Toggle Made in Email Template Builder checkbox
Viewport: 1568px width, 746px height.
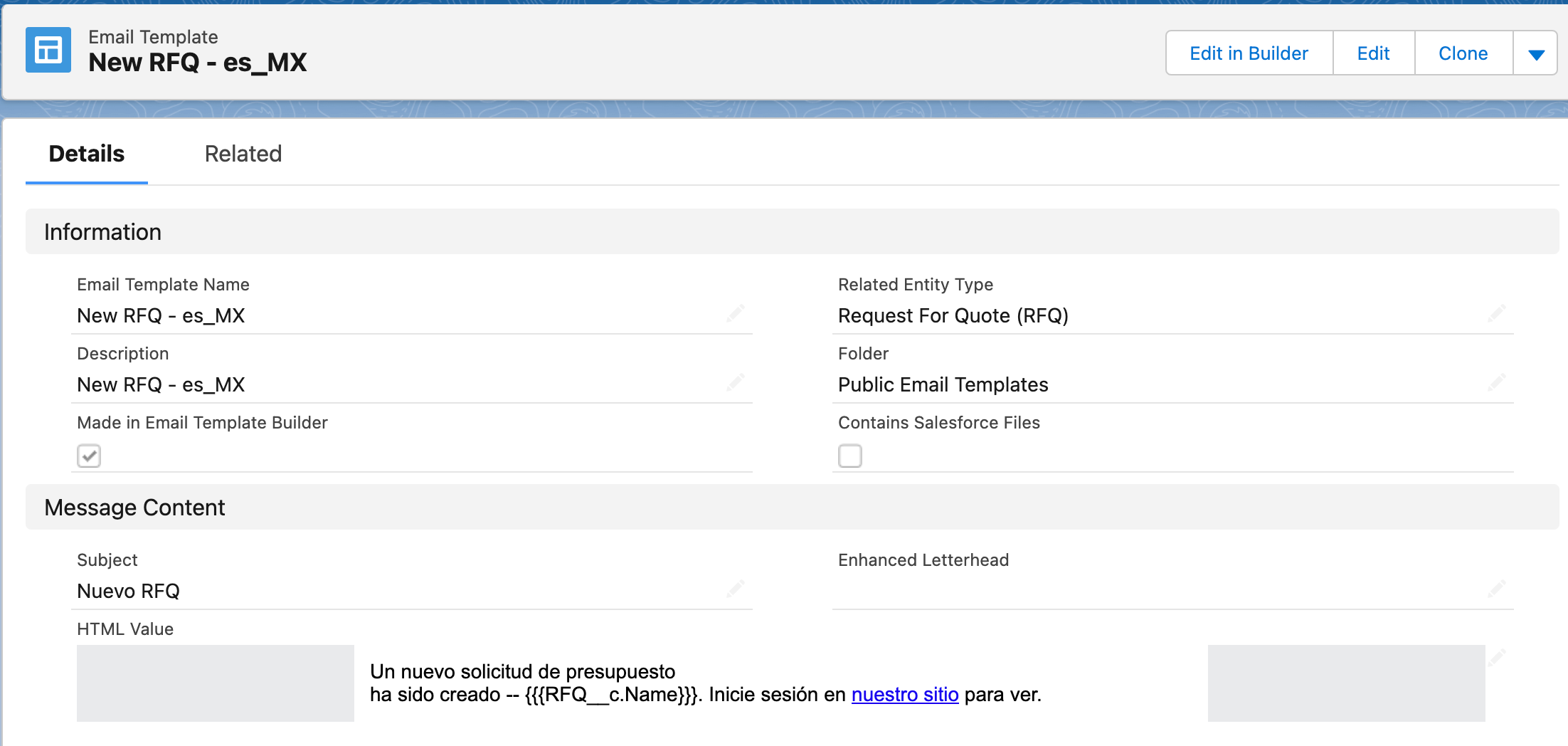coord(89,456)
